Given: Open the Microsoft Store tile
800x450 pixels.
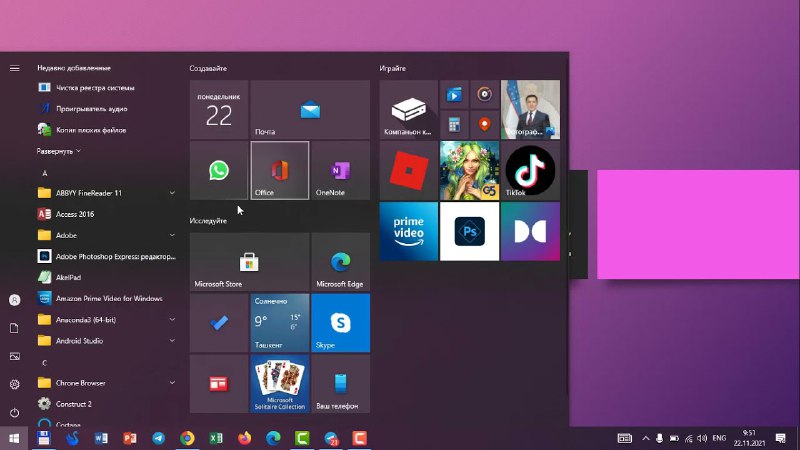Looking at the screenshot, I should pos(249,262).
